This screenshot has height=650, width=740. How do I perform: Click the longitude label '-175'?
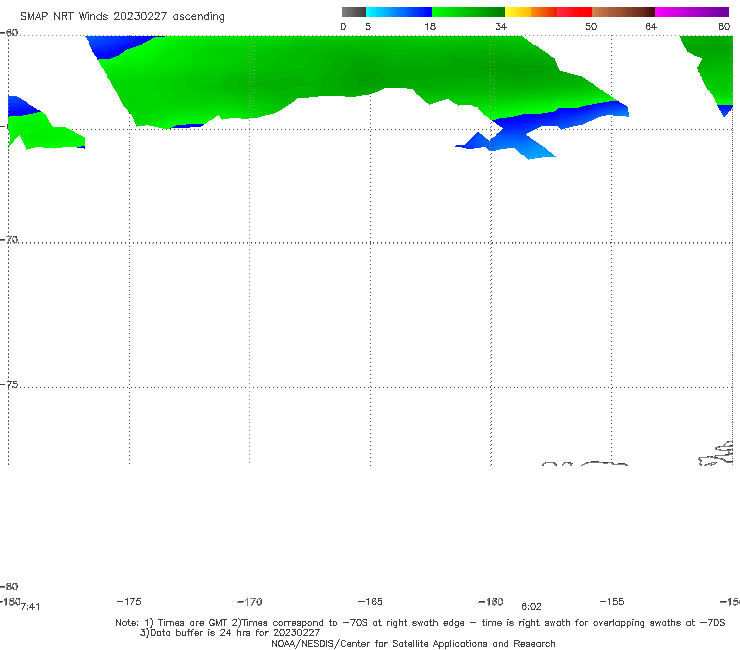pos(129,601)
